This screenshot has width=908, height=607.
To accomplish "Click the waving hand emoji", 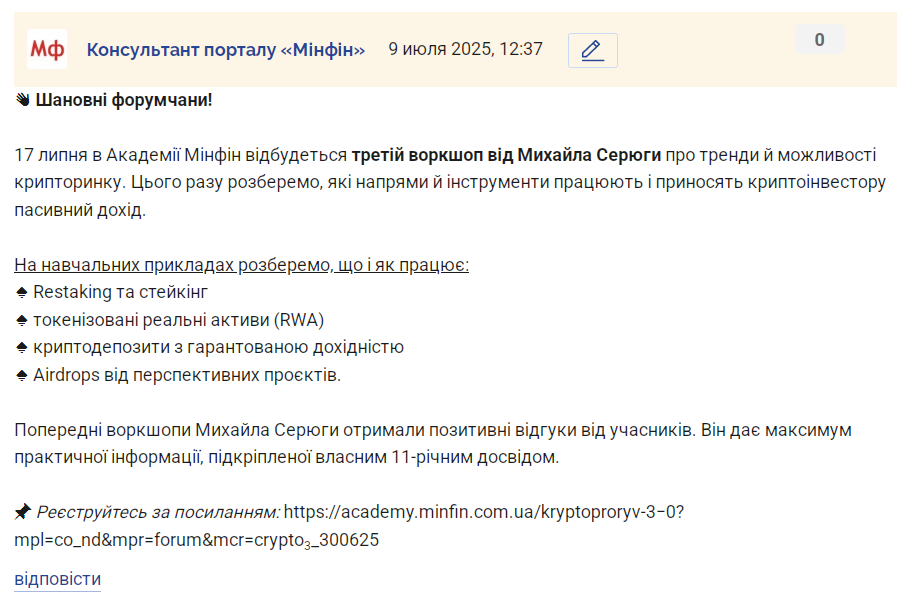I will pos(23,100).
